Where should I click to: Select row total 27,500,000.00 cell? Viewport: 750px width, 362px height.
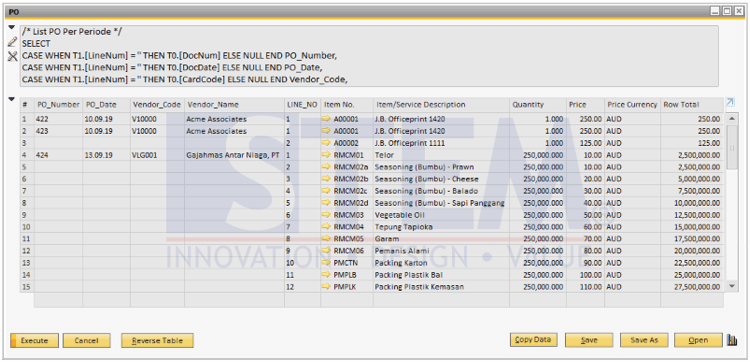click(692, 286)
